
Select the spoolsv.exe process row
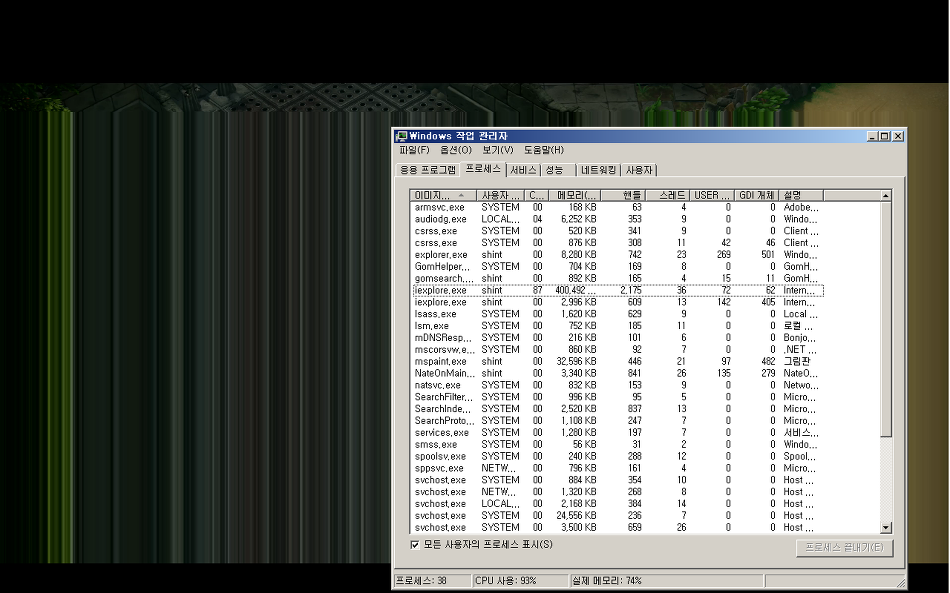617,456
